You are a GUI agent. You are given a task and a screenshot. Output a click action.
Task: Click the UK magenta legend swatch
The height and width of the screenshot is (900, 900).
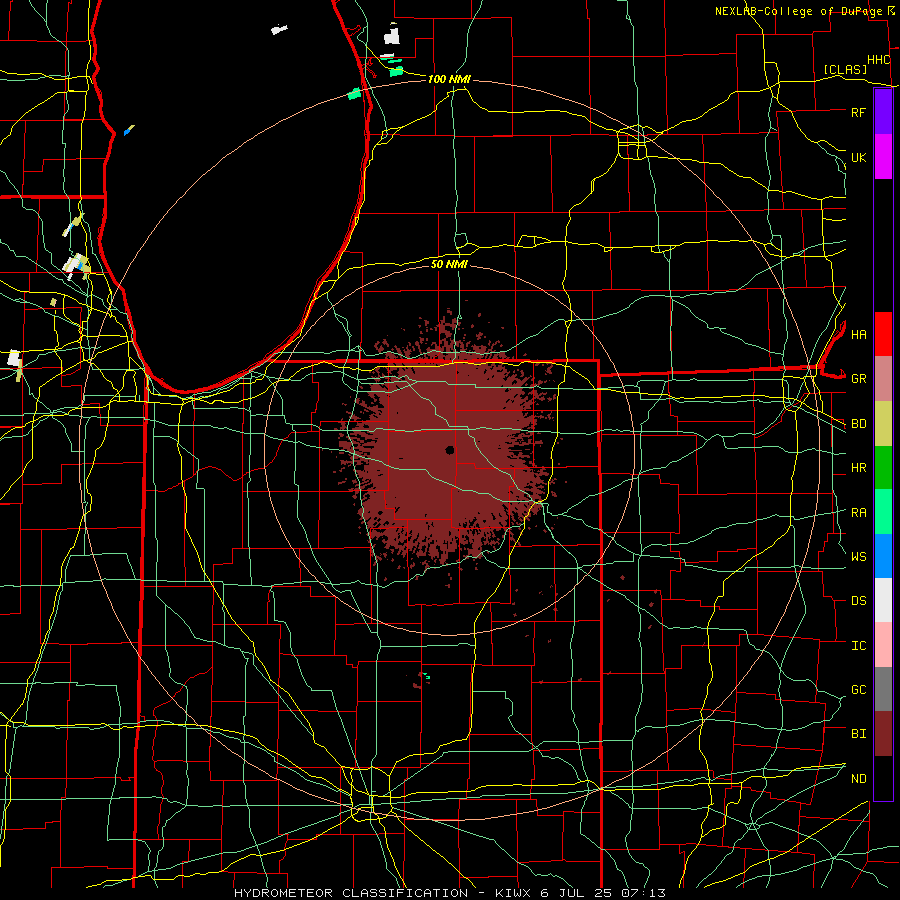tap(883, 157)
